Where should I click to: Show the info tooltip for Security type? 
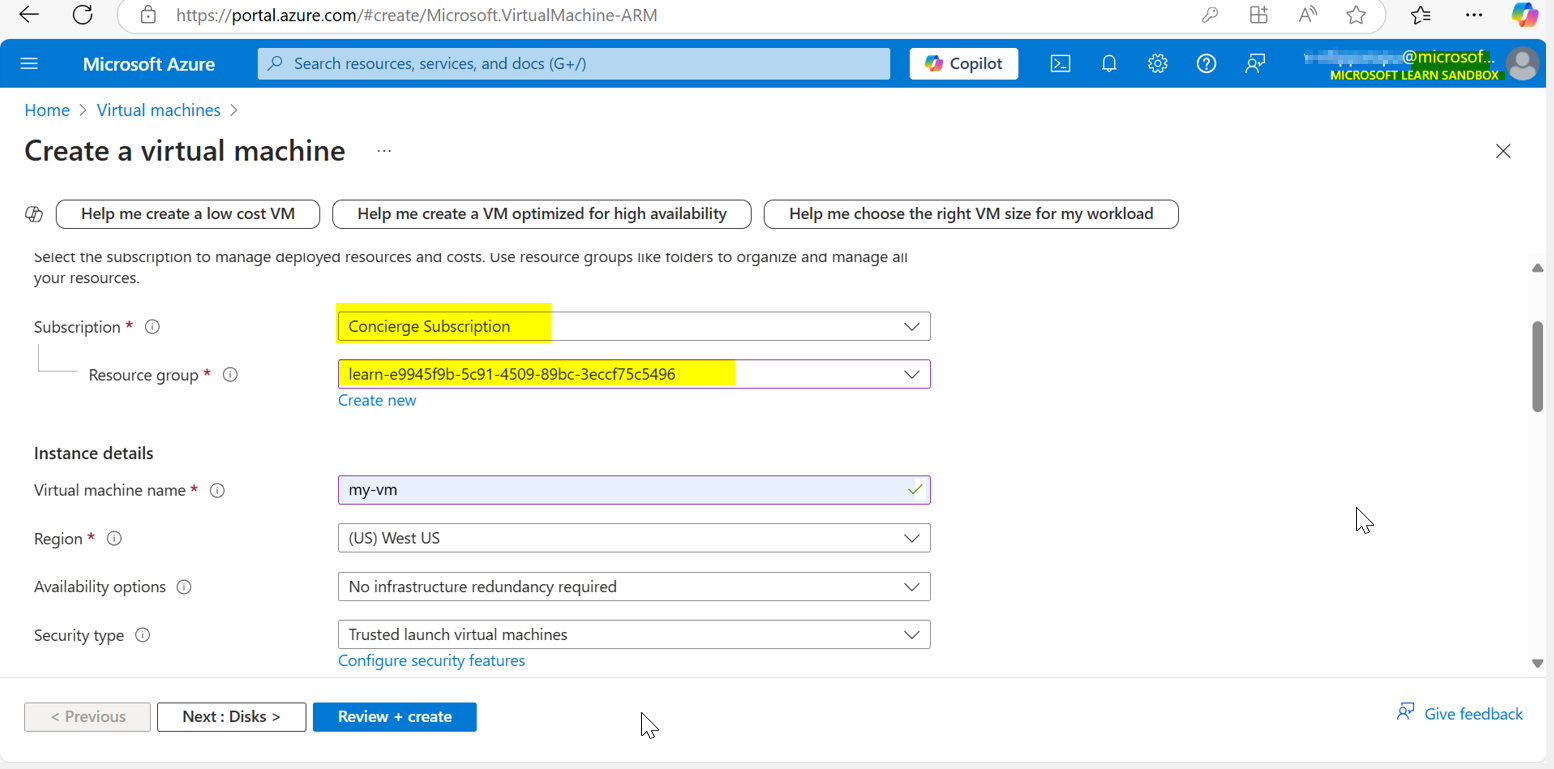[x=143, y=634]
